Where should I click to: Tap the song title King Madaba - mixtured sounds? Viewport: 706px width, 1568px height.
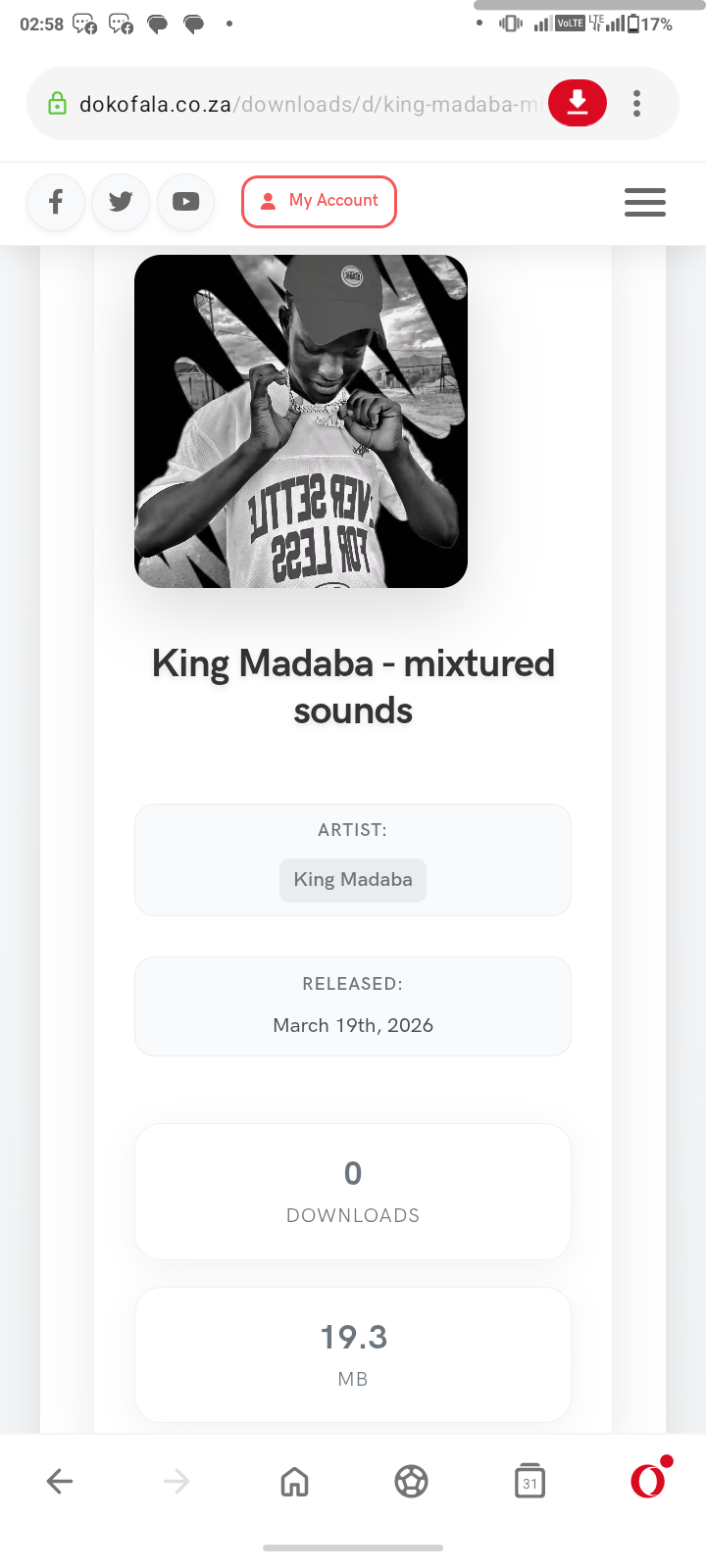click(x=353, y=686)
